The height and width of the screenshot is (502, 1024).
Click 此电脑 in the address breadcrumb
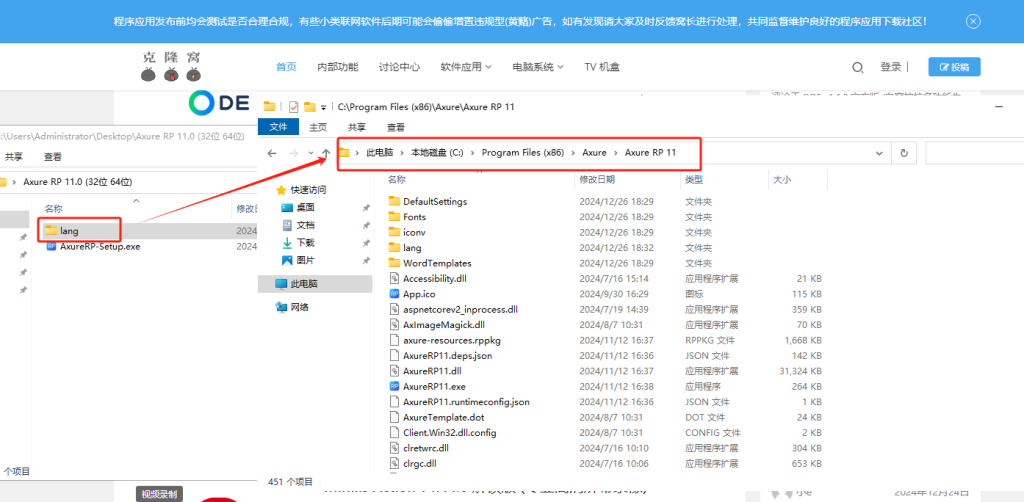[x=379, y=153]
